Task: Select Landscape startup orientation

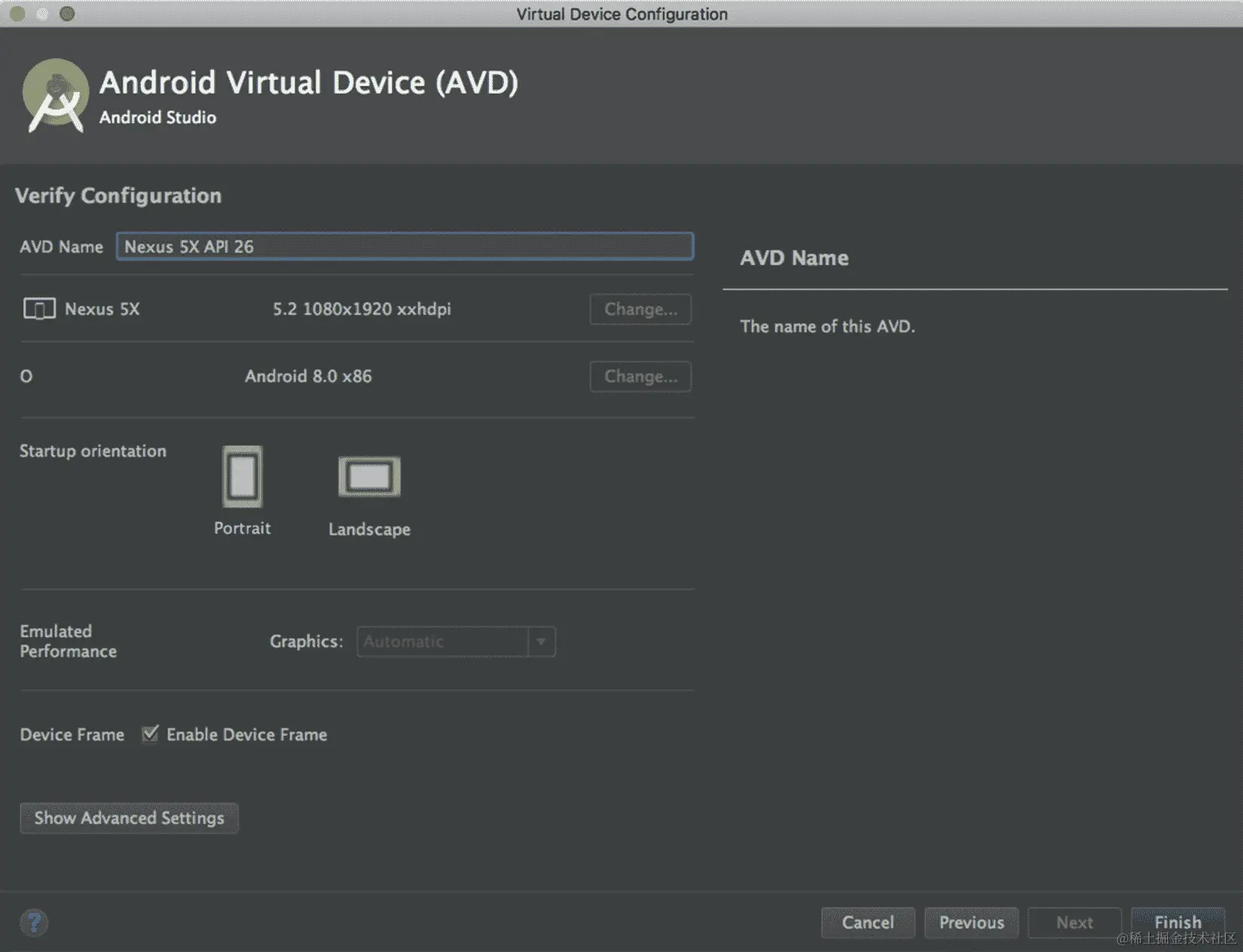Action: point(369,477)
